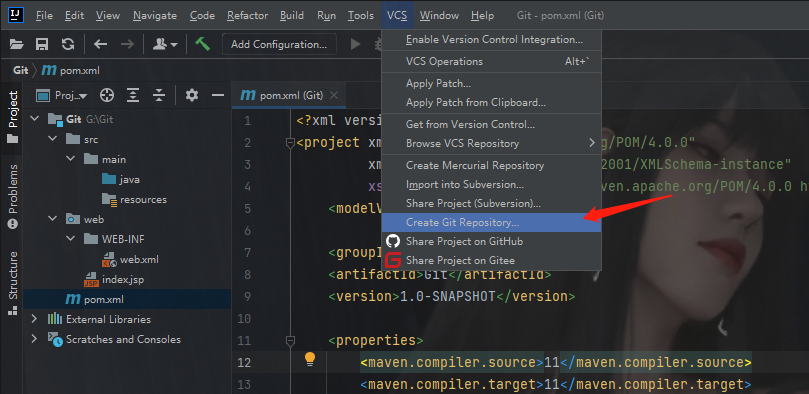Image resolution: width=809 pixels, height=394 pixels.
Task: Open Browse VCS Repository submenu
Action: tap(491, 143)
